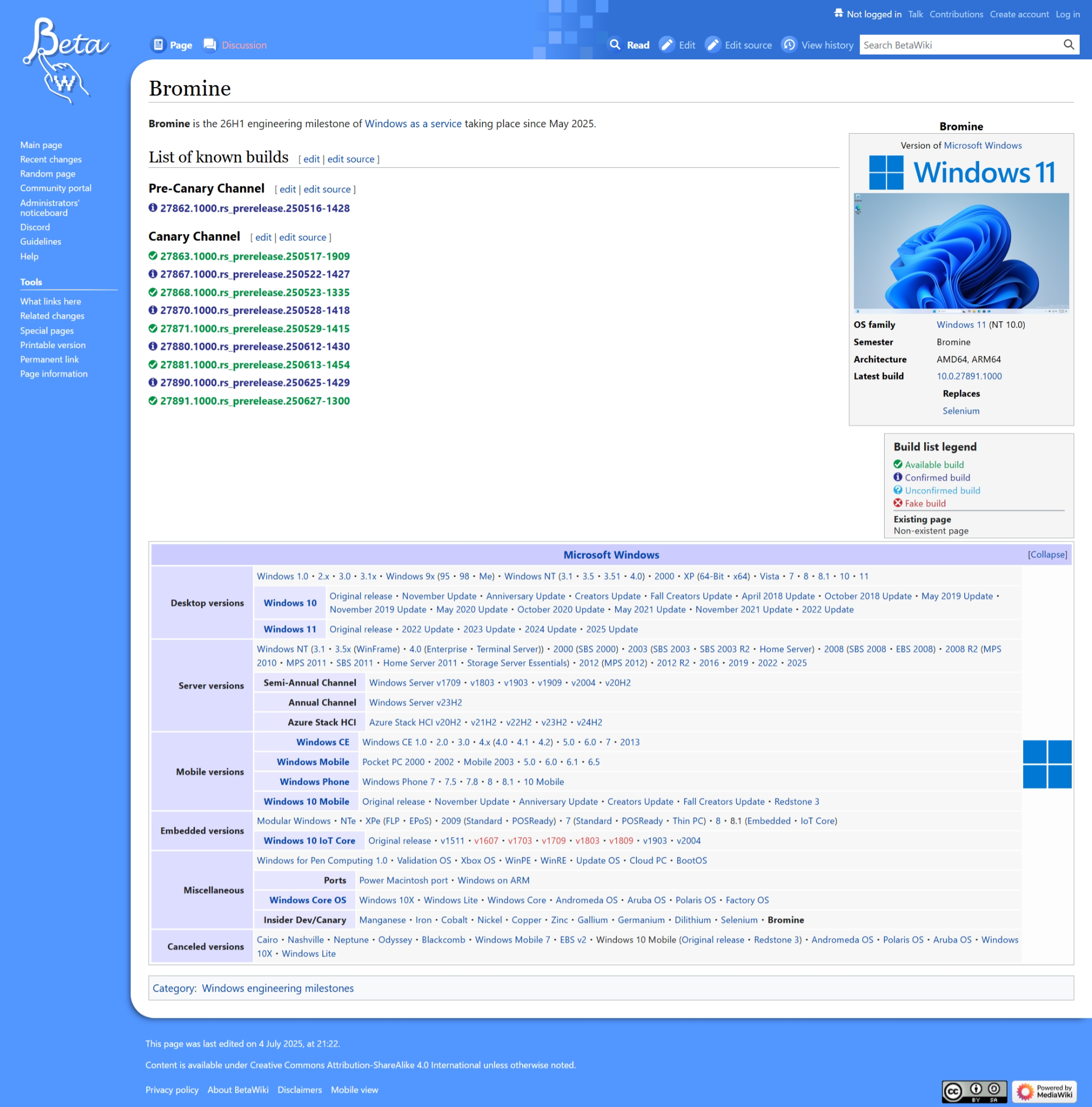Screen dimensions: 1092x1107
Task: Click the View history clock icon
Action: tap(789, 45)
